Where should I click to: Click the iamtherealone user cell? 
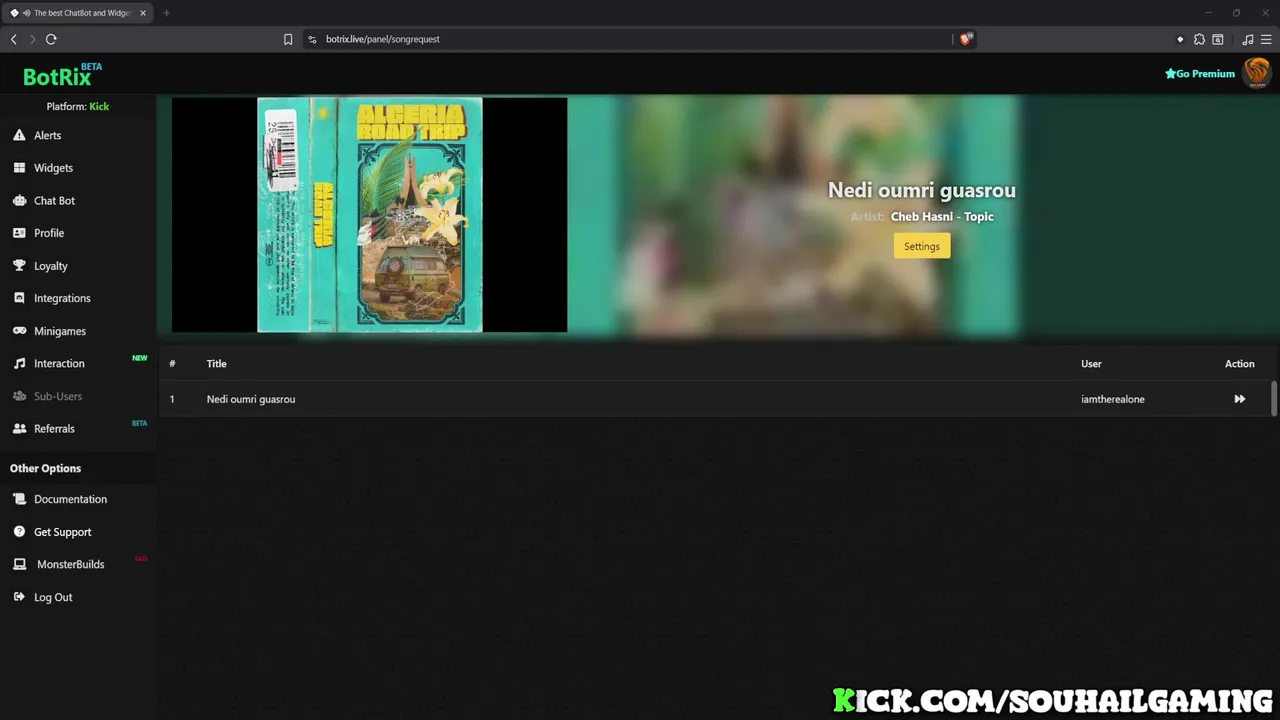pos(1113,399)
